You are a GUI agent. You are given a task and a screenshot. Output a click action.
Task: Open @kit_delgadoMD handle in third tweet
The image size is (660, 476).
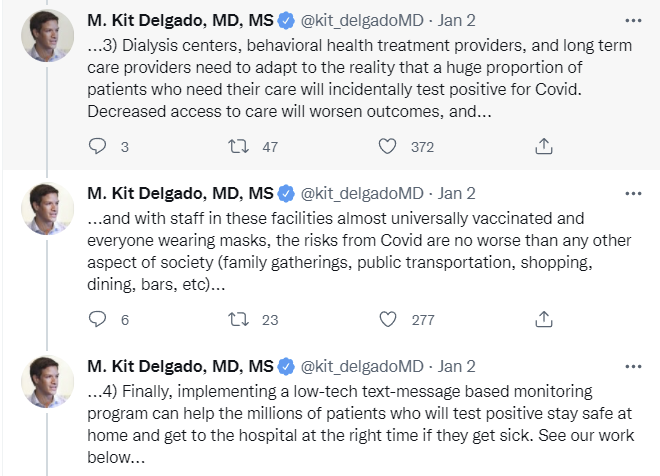(362, 367)
